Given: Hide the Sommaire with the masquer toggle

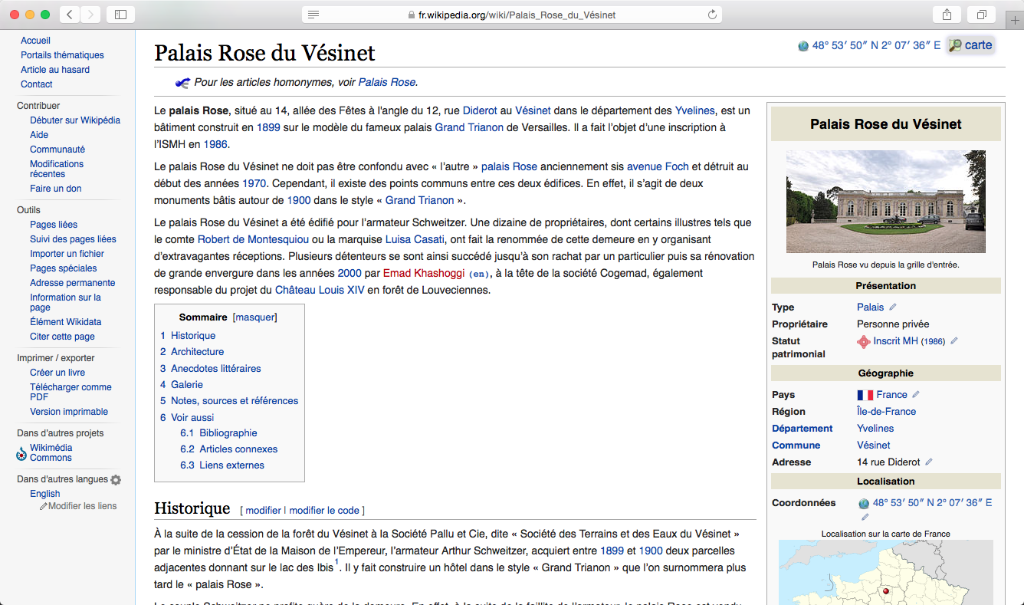Looking at the screenshot, I should point(254,317).
